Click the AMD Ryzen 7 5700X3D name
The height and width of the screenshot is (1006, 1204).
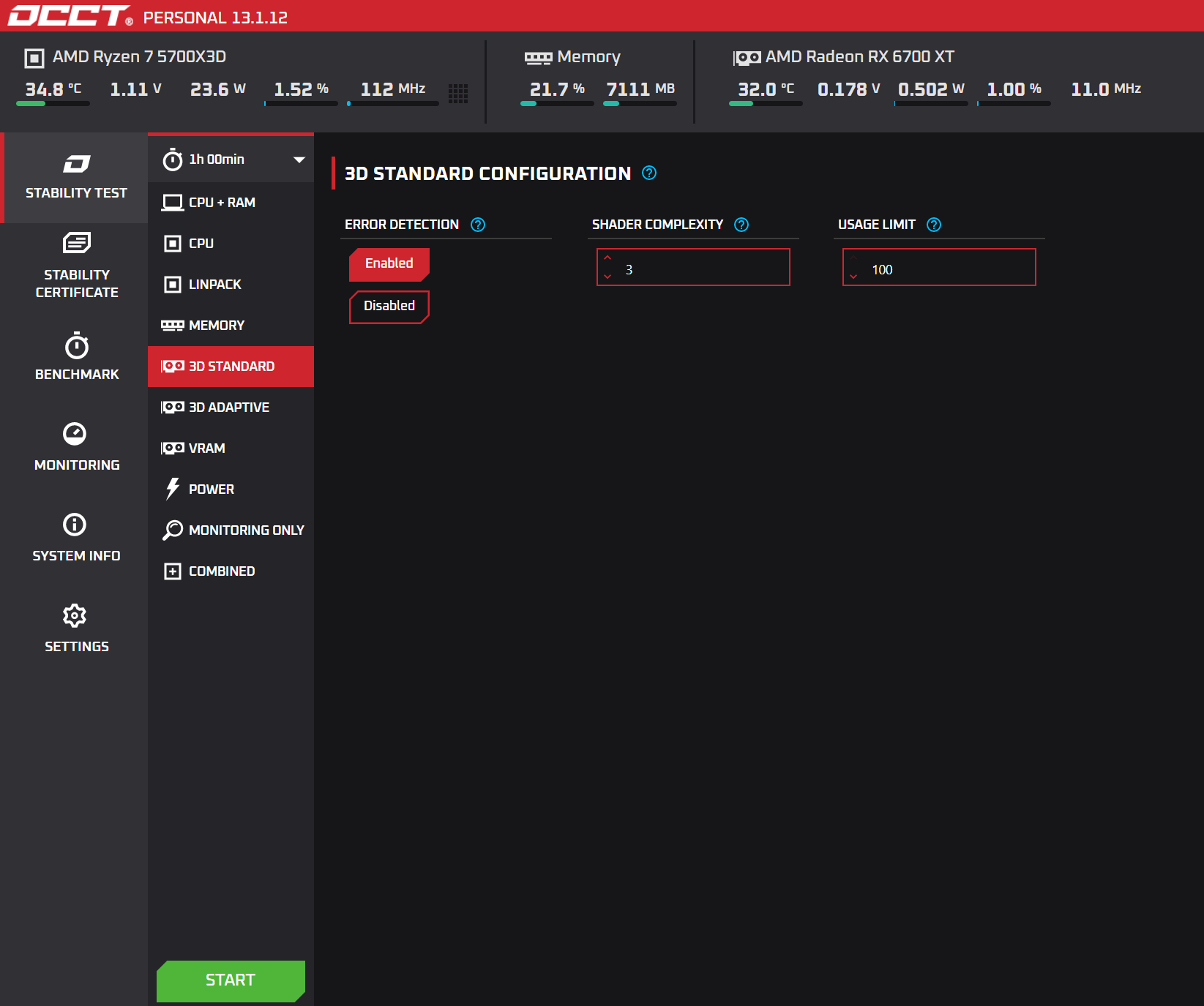click(x=139, y=57)
